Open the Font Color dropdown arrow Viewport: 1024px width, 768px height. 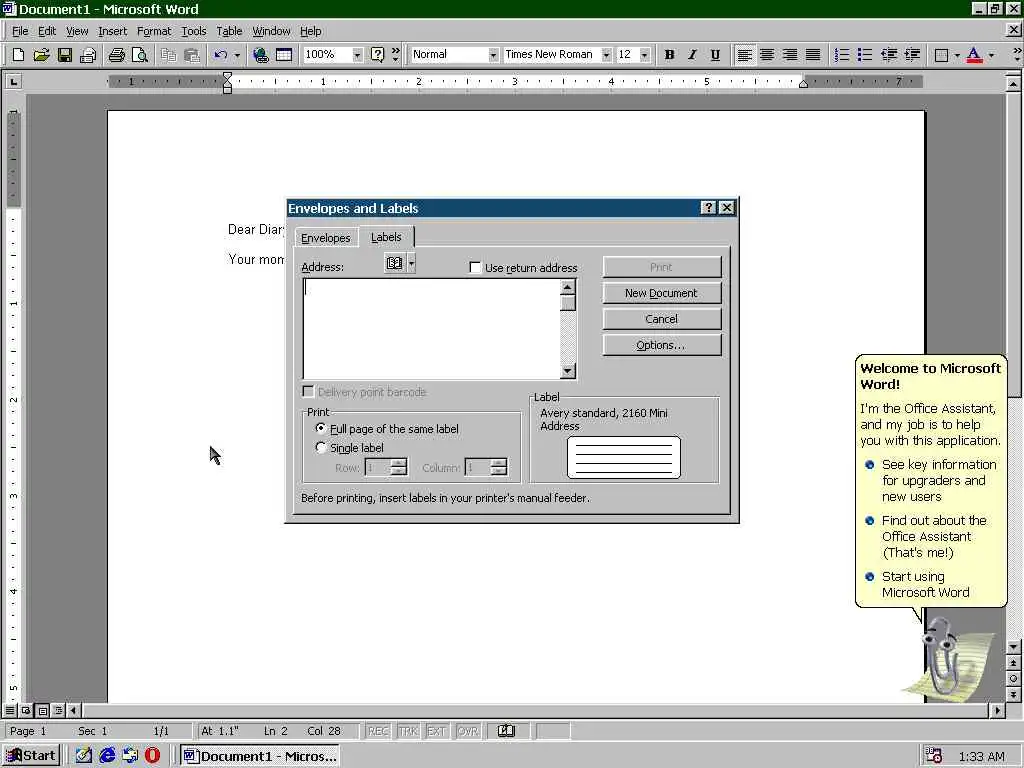(x=991, y=55)
